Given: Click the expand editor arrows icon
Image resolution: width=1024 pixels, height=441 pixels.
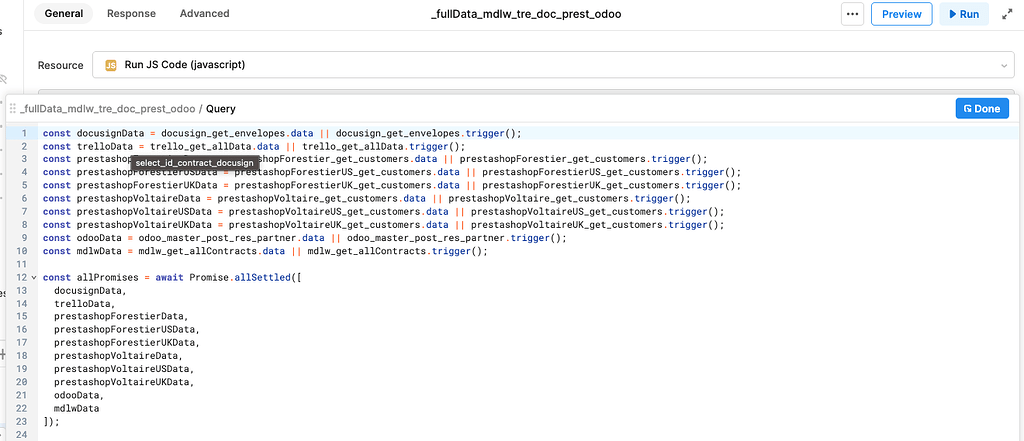Looking at the screenshot, I should pyautogui.click(x=1006, y=14).
